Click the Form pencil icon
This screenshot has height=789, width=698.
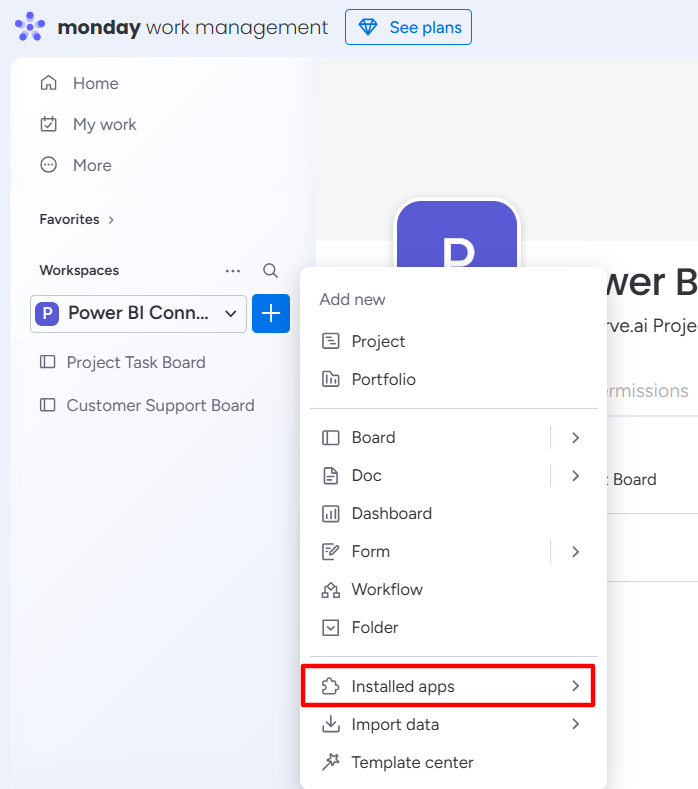(x=331, y=551)
